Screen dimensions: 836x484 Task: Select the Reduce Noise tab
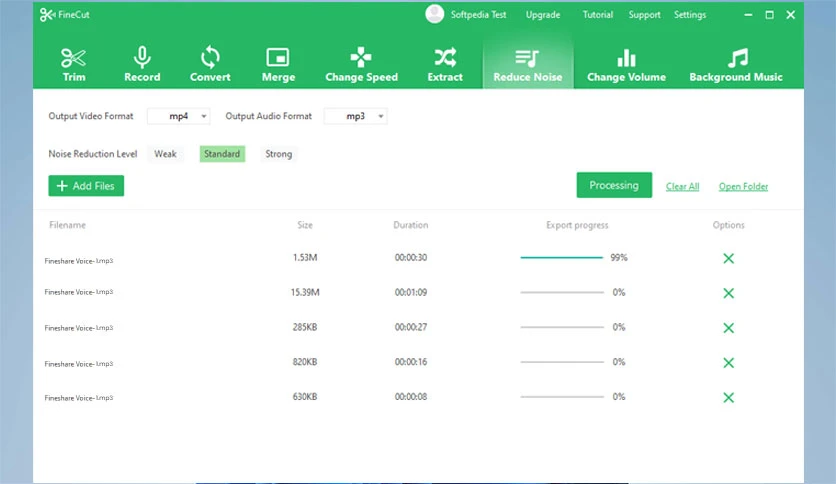[528, 64]
